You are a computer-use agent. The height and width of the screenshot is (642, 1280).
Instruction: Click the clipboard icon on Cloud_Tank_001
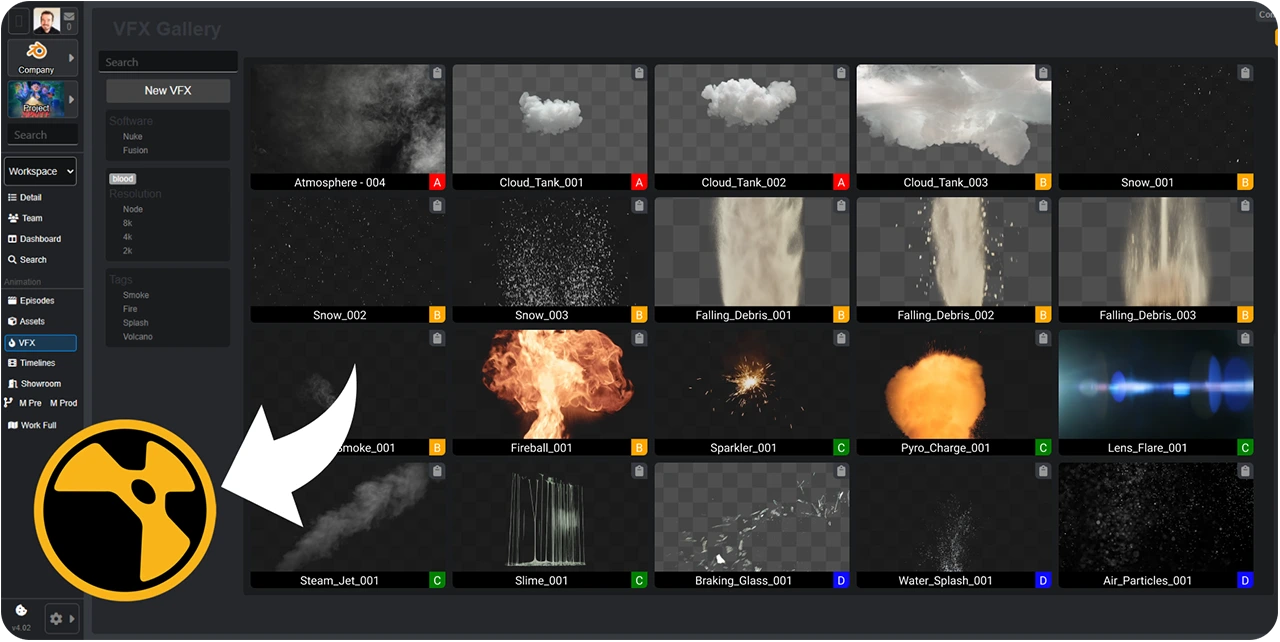pos(639,73)
